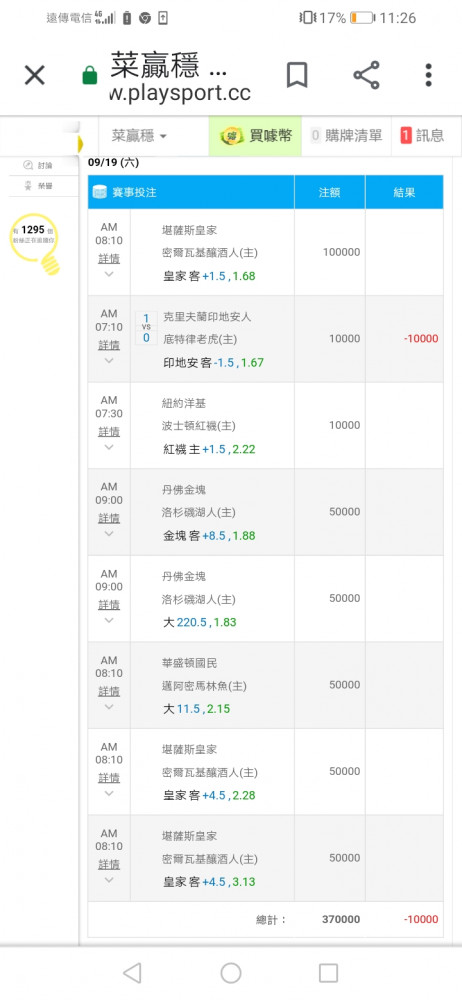Tap the share icon in browser bar

point(366,75)
